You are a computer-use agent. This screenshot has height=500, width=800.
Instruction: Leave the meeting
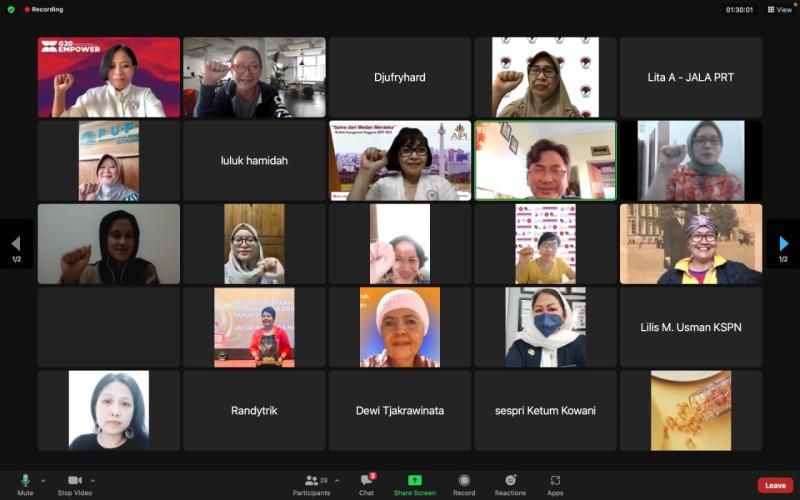(x=774, y=485)
